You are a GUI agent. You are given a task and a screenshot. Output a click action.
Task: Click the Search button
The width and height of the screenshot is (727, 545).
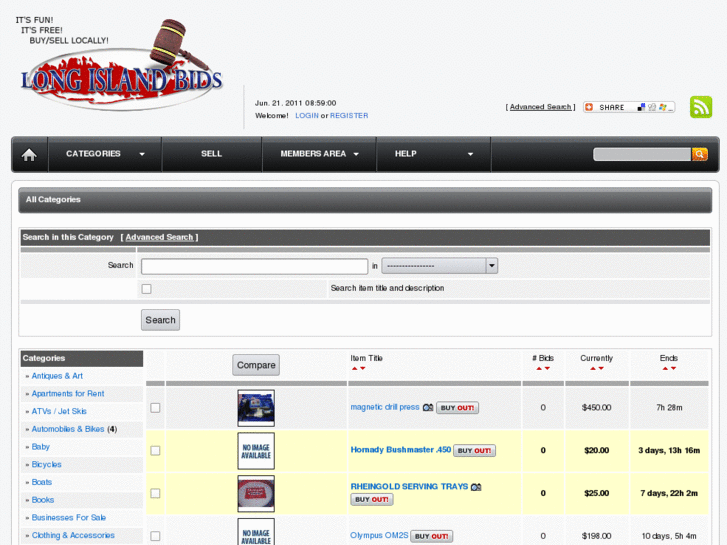click(x=160, y=320)
